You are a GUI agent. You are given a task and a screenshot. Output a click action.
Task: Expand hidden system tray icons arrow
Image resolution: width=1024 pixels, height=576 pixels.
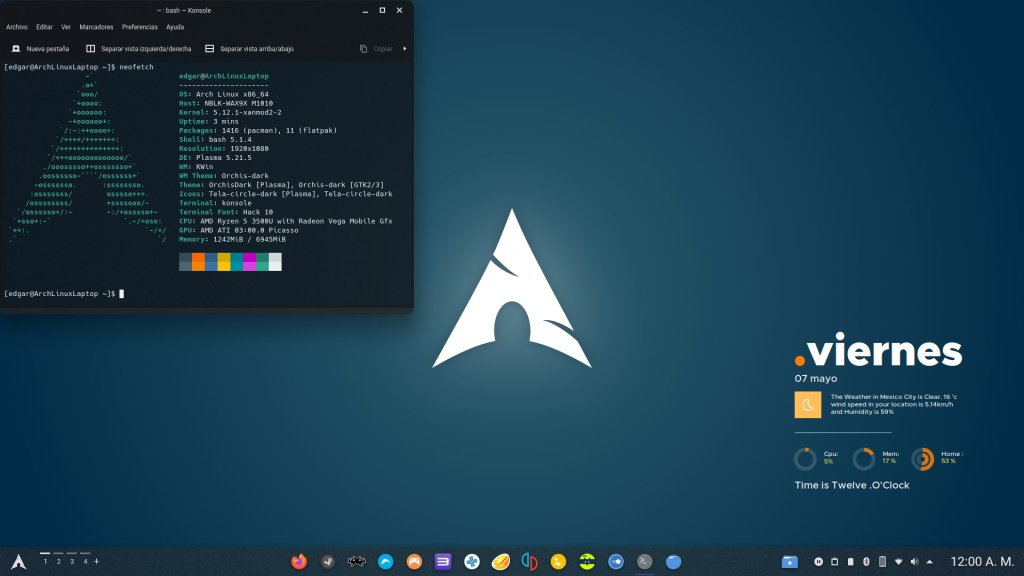(x=930, y=561)
